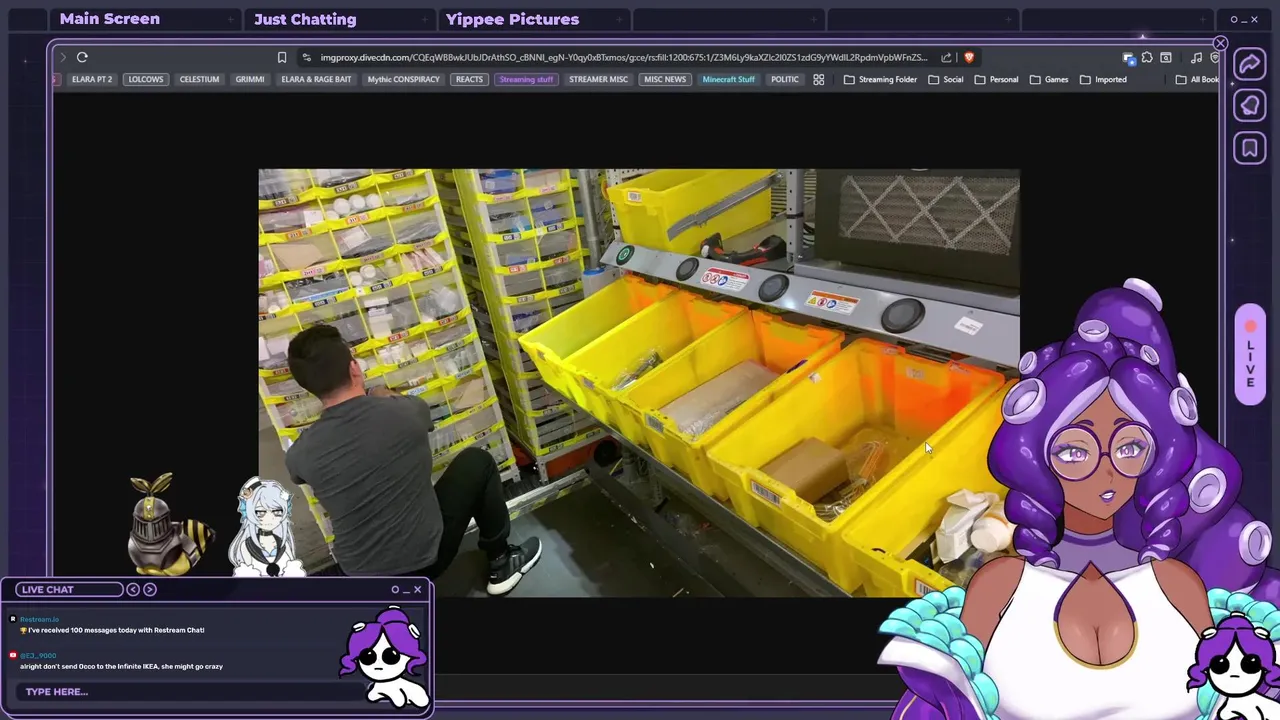Open the Minecraft Stuff bookmark

pos(729,79)
